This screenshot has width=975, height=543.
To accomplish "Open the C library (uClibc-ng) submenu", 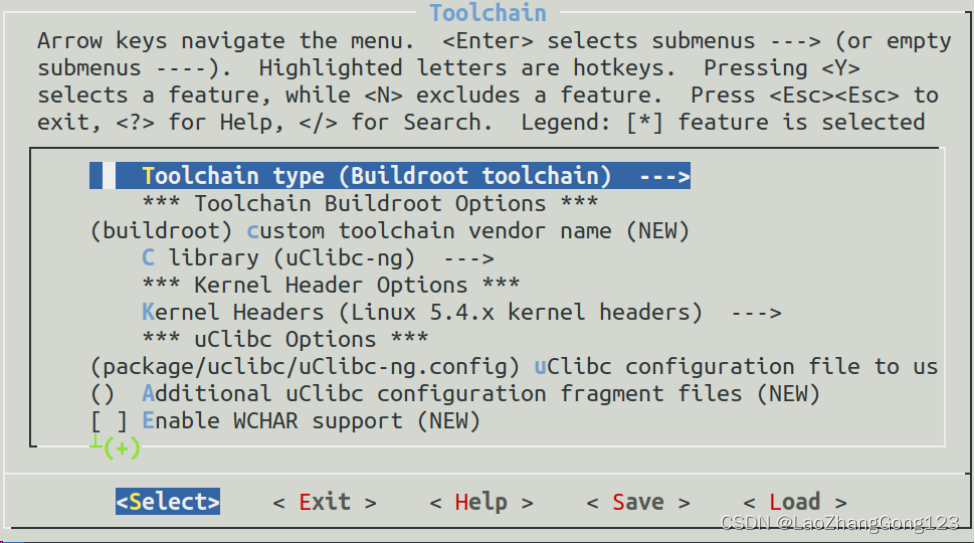I will (x=318, y=258).
